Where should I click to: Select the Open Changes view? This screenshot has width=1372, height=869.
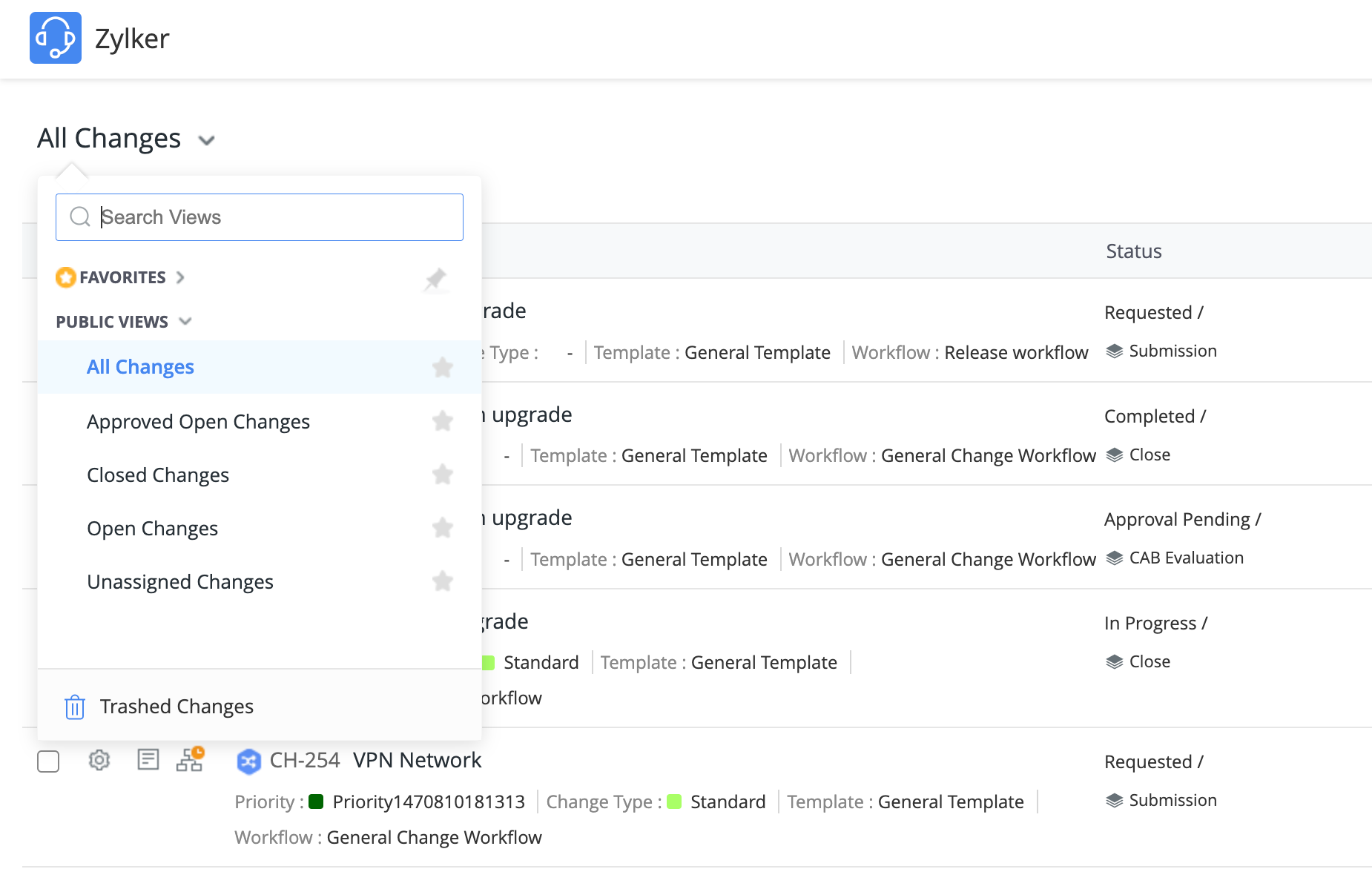152,529
